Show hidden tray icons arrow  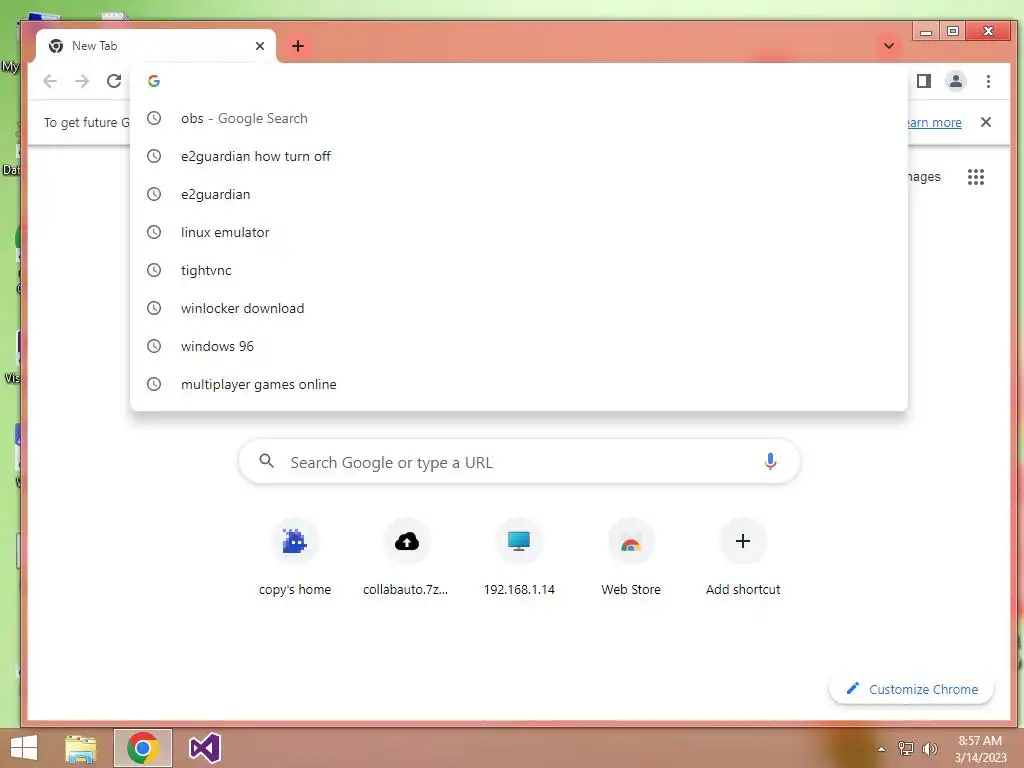tap(881, 749)
